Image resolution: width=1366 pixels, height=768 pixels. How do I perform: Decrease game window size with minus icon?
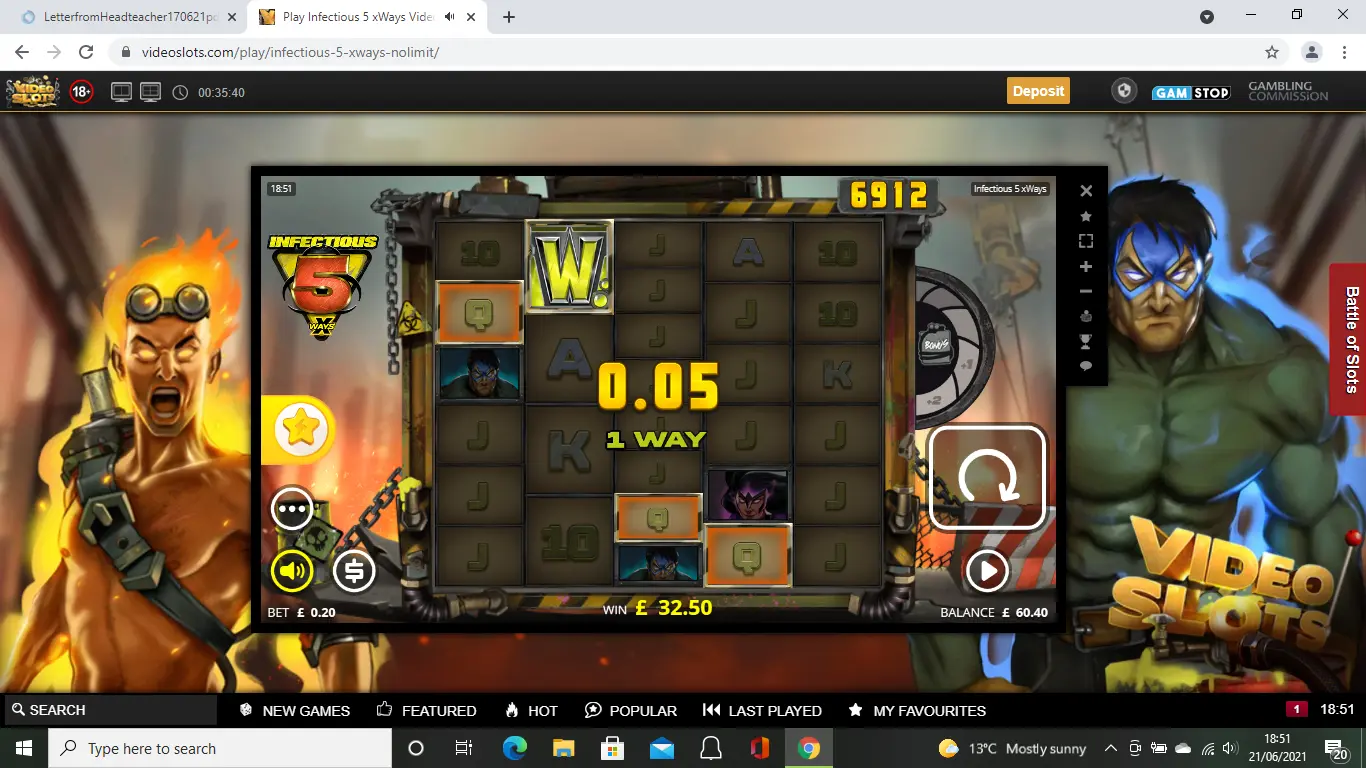(1086, 291)
